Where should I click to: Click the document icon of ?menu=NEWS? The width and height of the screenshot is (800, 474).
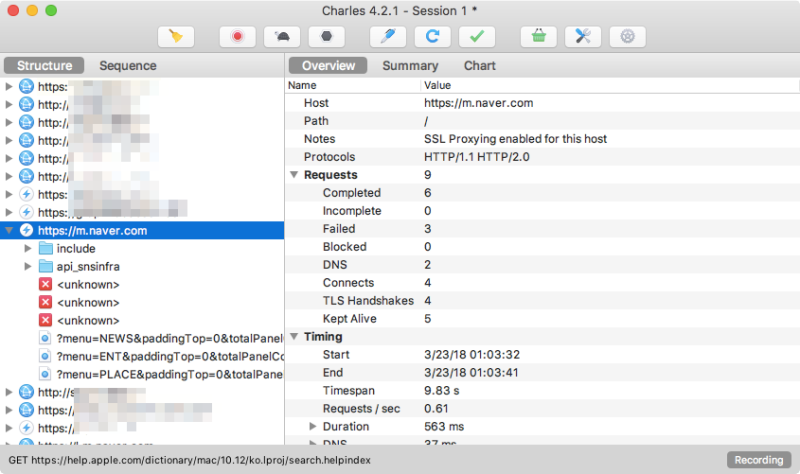coord(45,339)
